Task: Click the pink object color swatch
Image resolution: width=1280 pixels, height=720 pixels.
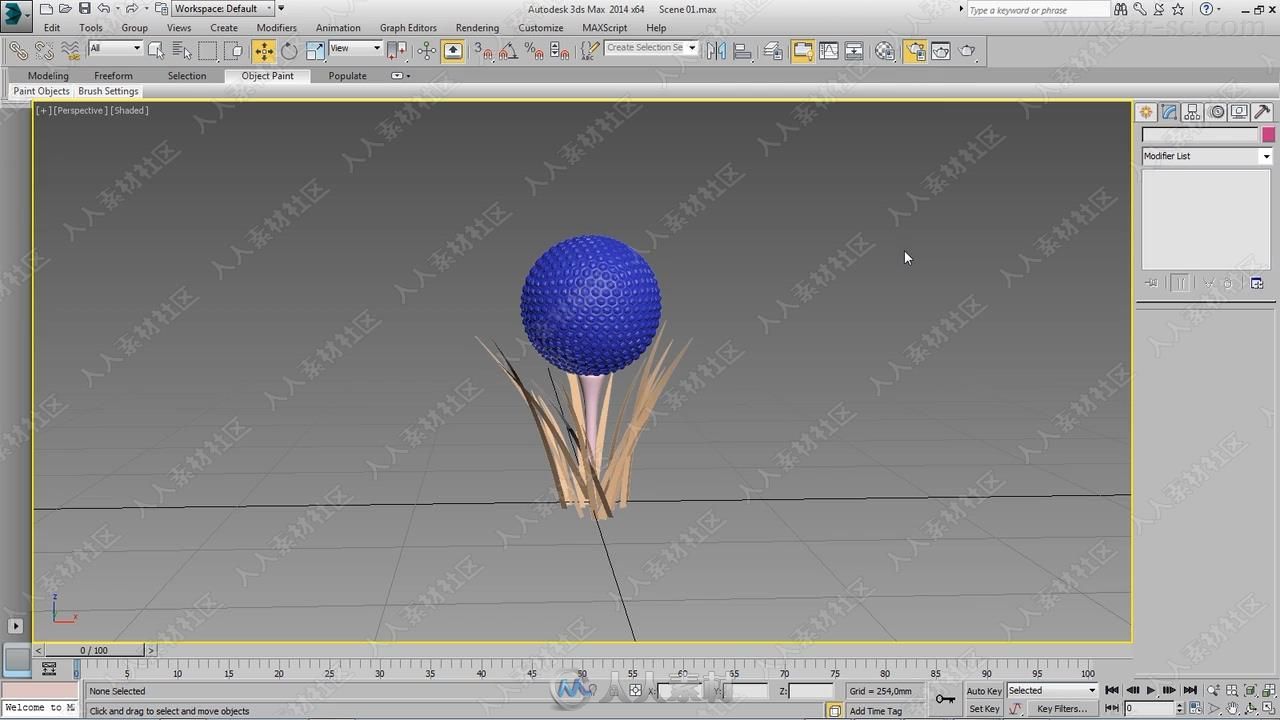Action: point(1268,135)
